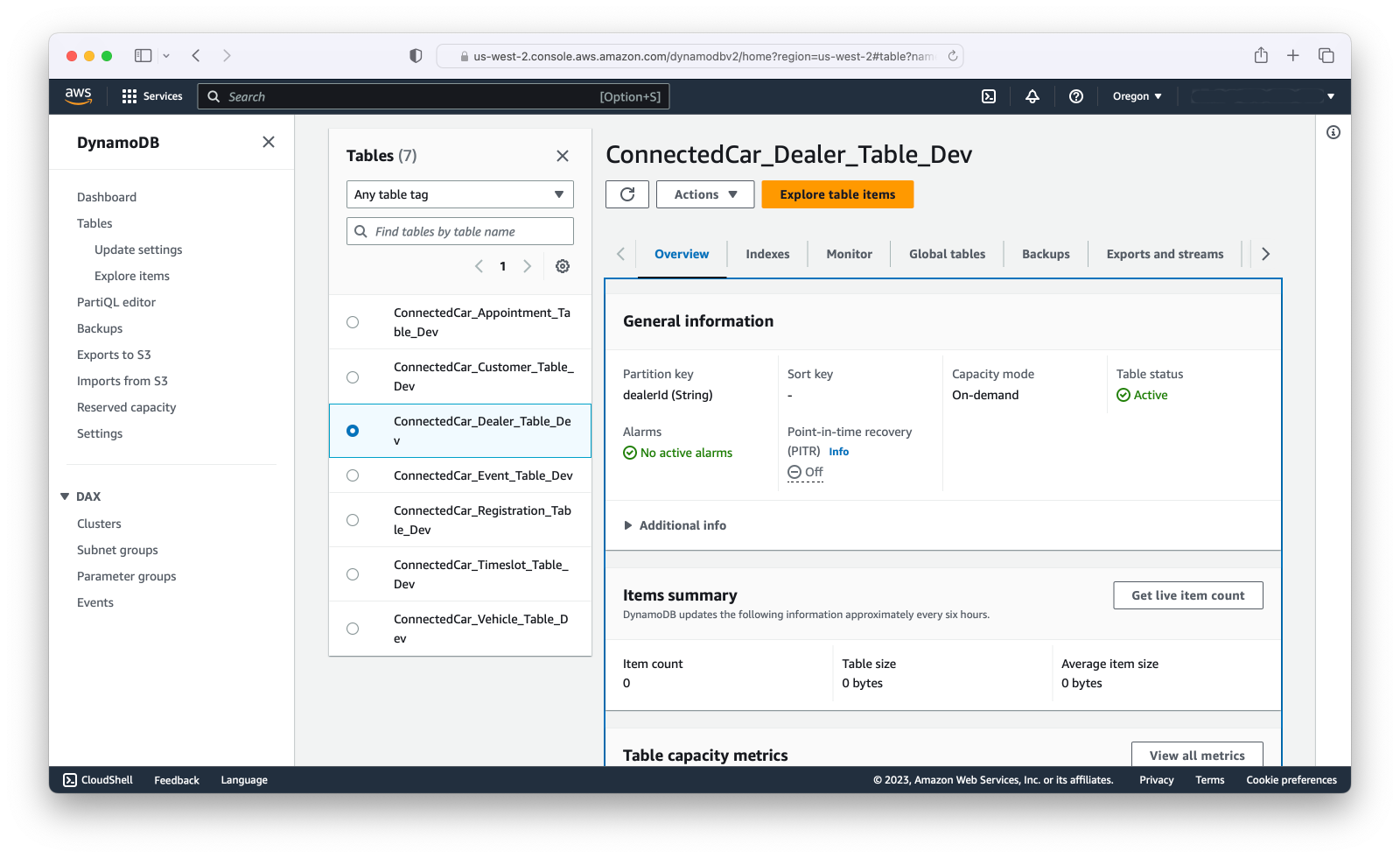Open the account menu dropdown
Image resolution: width=1400 pixels, height=858 pixels.
point(1263,96)
